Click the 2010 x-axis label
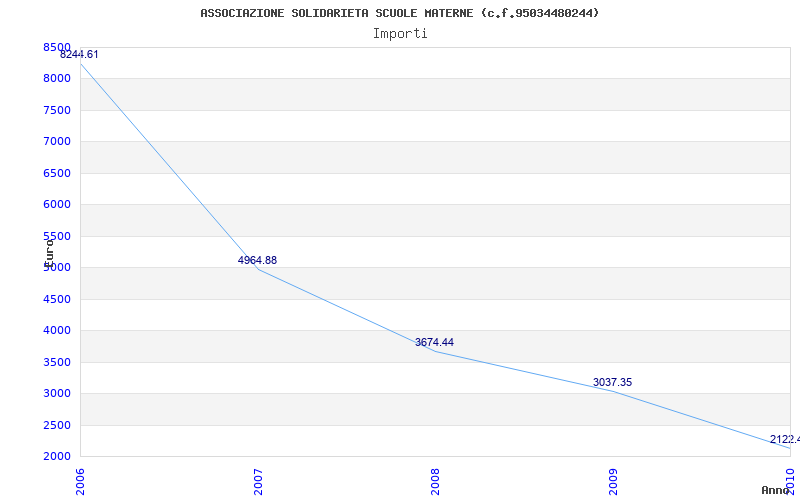Screen dimensions: 800x500 790,482
